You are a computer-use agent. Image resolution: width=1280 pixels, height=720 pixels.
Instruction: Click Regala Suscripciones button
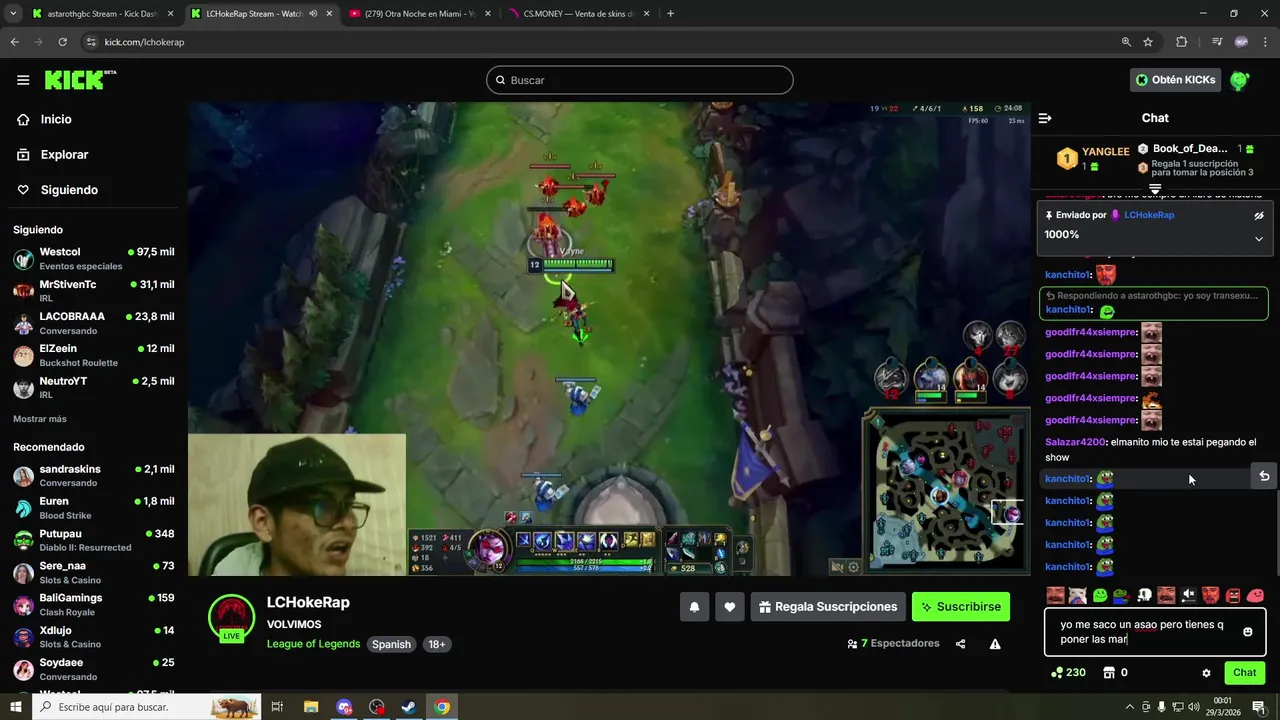point(828,607)
